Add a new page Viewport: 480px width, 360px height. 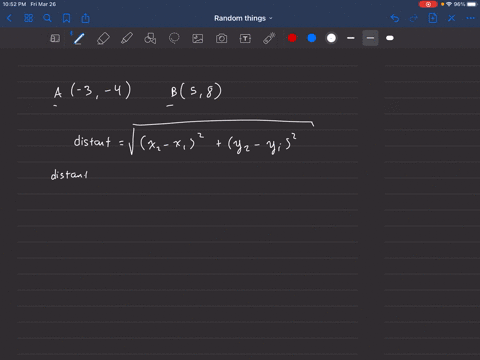[433, 18]
